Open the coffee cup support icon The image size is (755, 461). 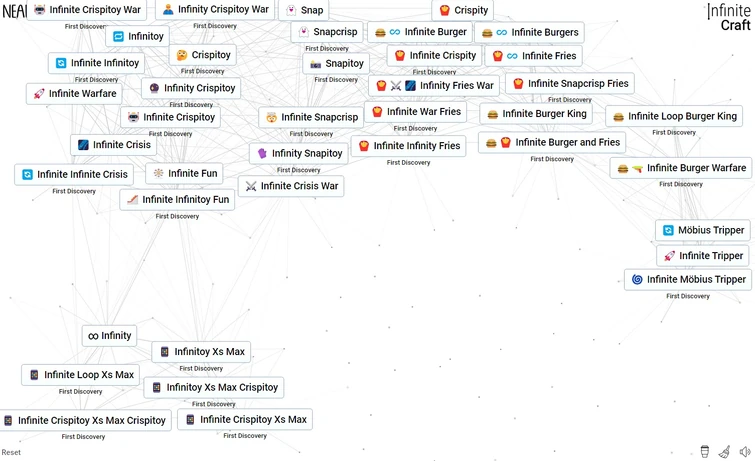tap(704, 451)
